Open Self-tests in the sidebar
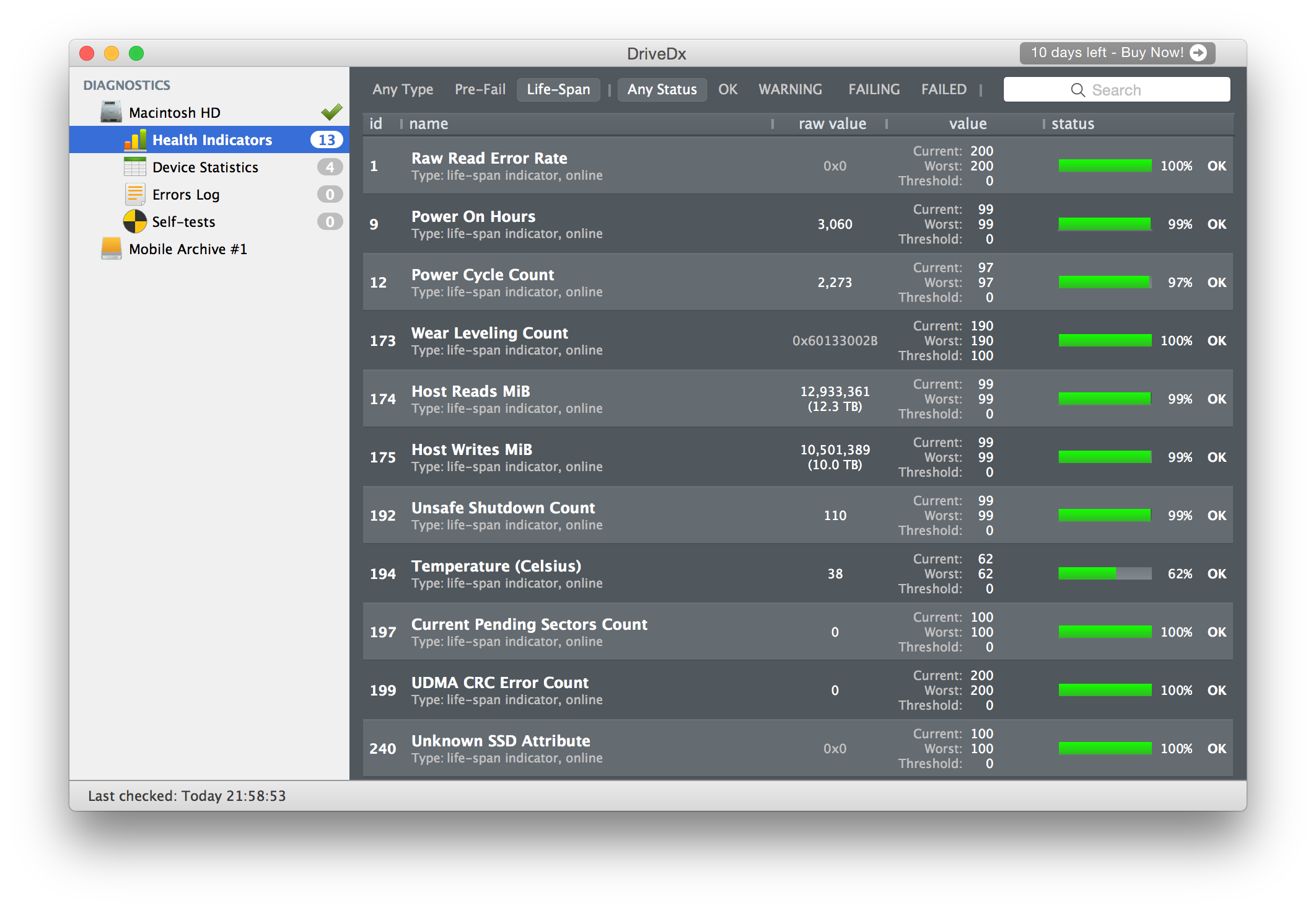The height and width of the screenshot is (910, 1316). pos(209,221)
